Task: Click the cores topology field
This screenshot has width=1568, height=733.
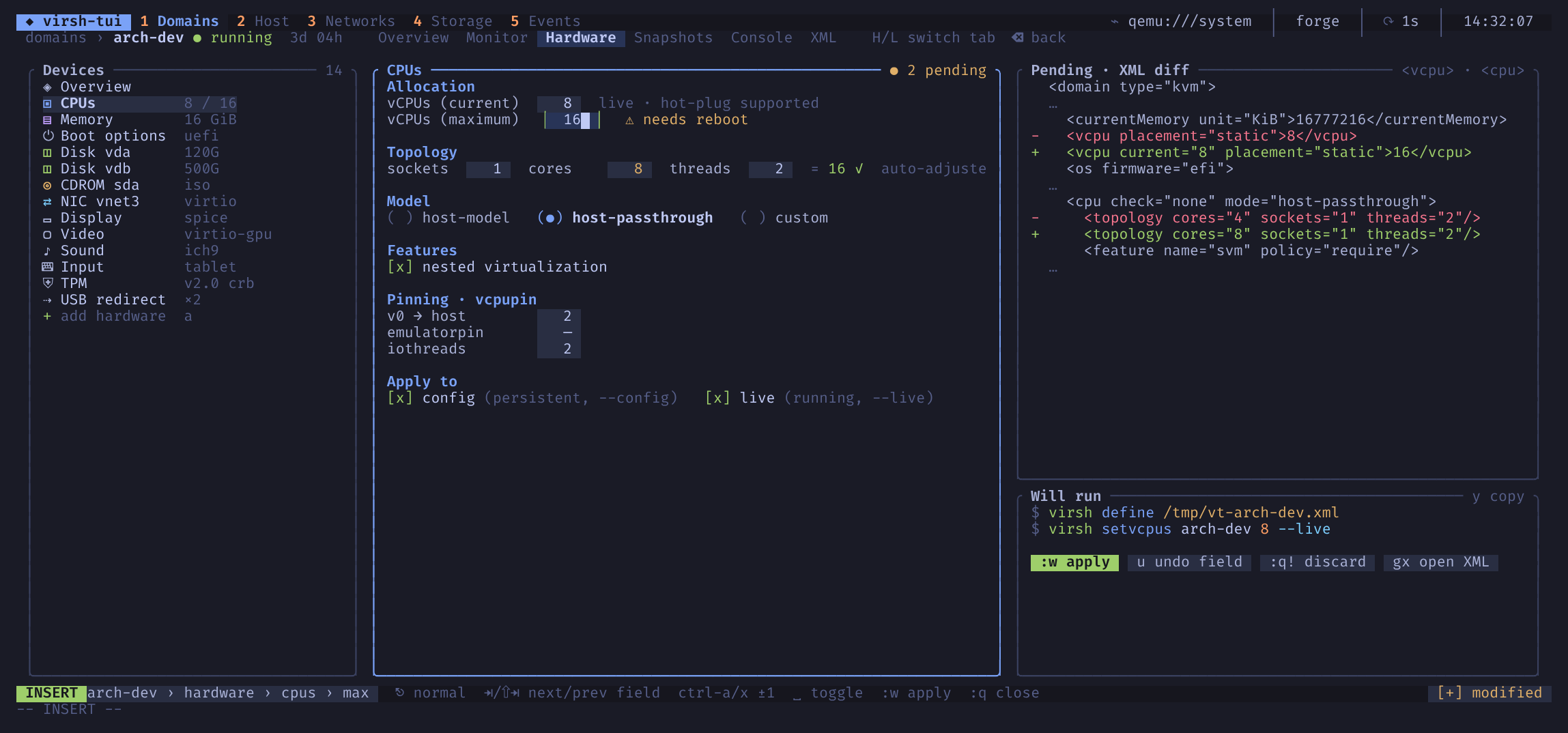Action: [x=629, y=169]
